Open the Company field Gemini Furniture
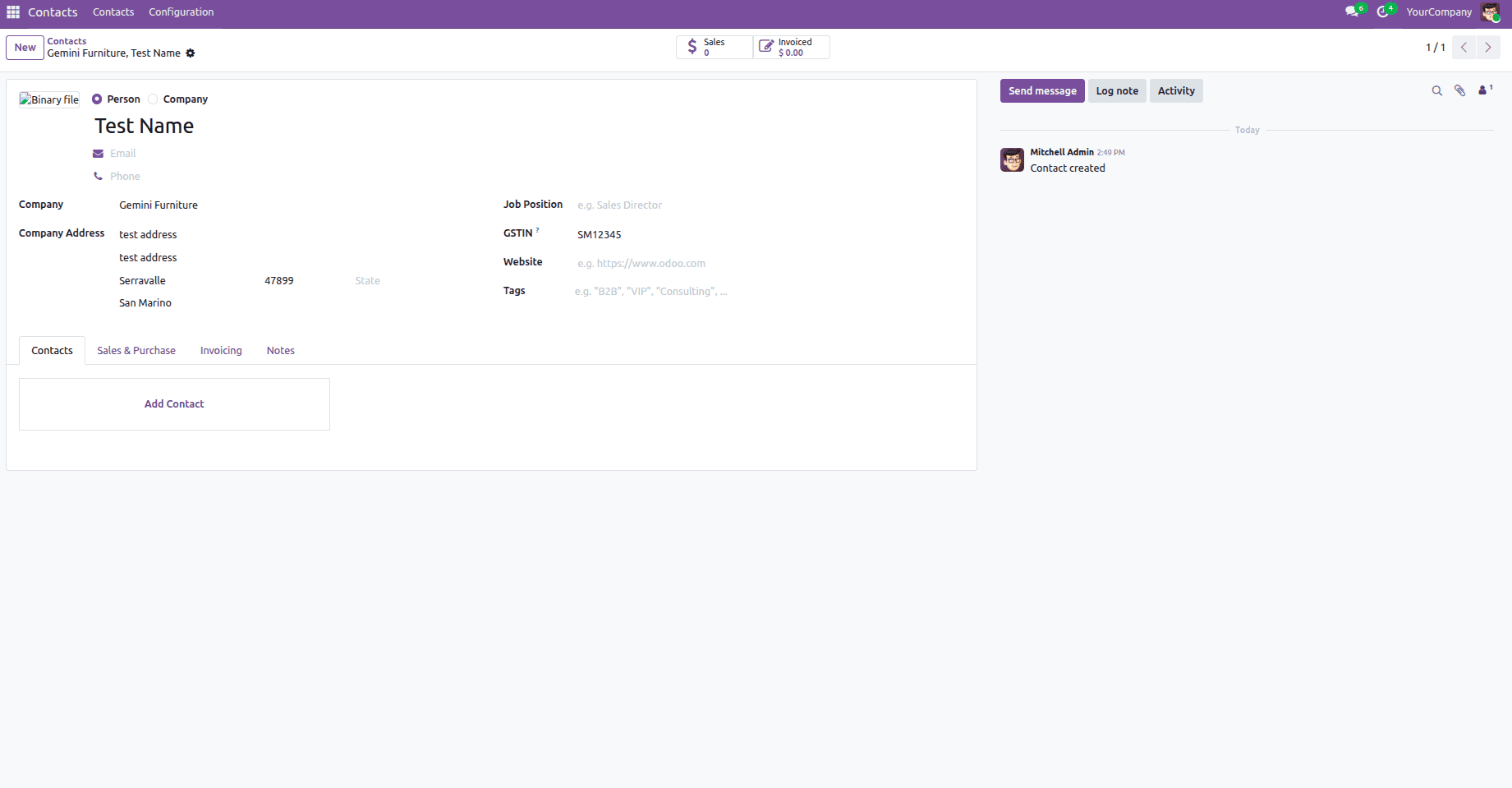The height and width of the screenshot is (788, 1512). pyautogui.click(x=299, y=205)
